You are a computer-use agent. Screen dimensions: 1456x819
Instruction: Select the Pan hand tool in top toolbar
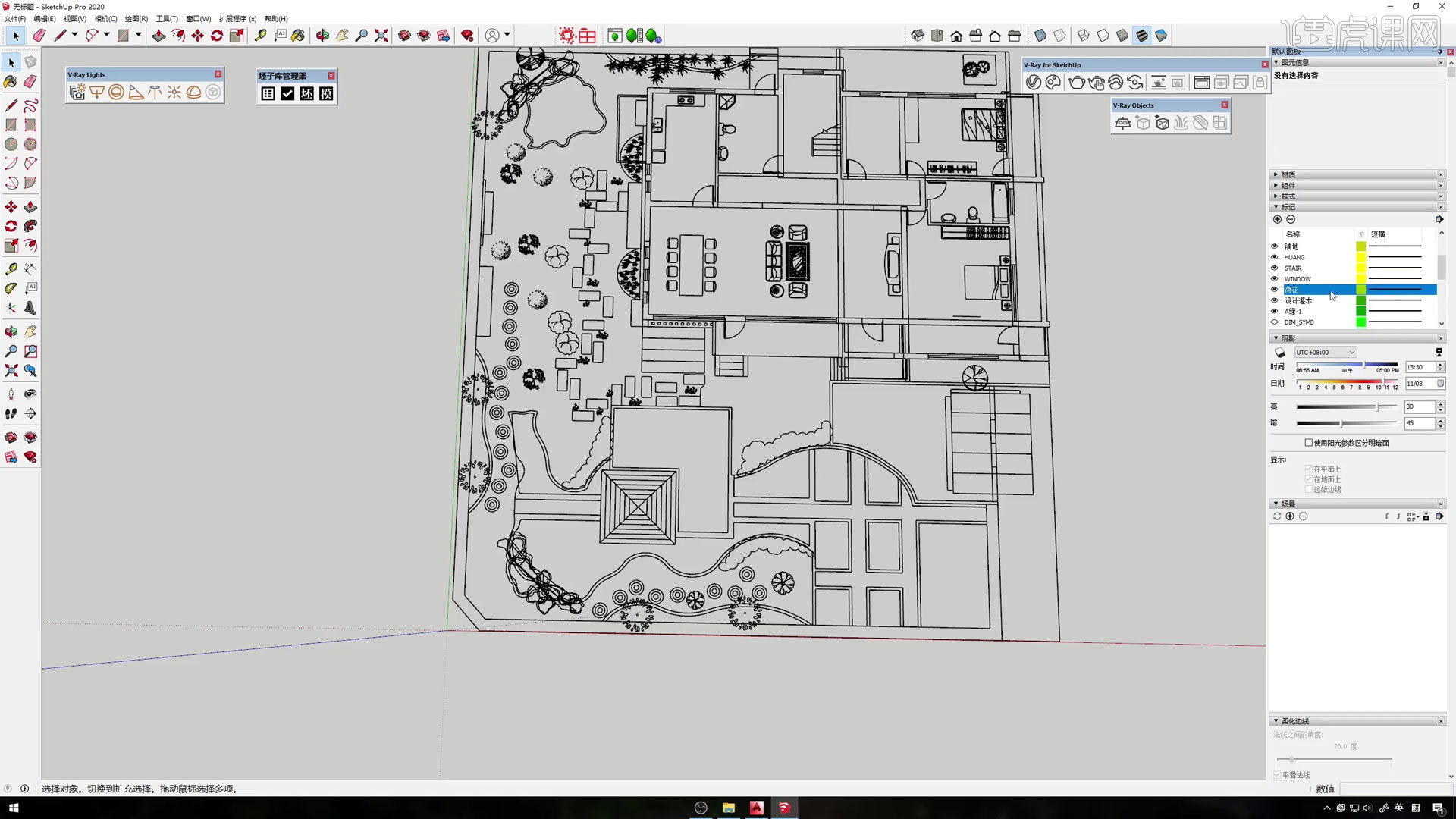pos(342,36)
